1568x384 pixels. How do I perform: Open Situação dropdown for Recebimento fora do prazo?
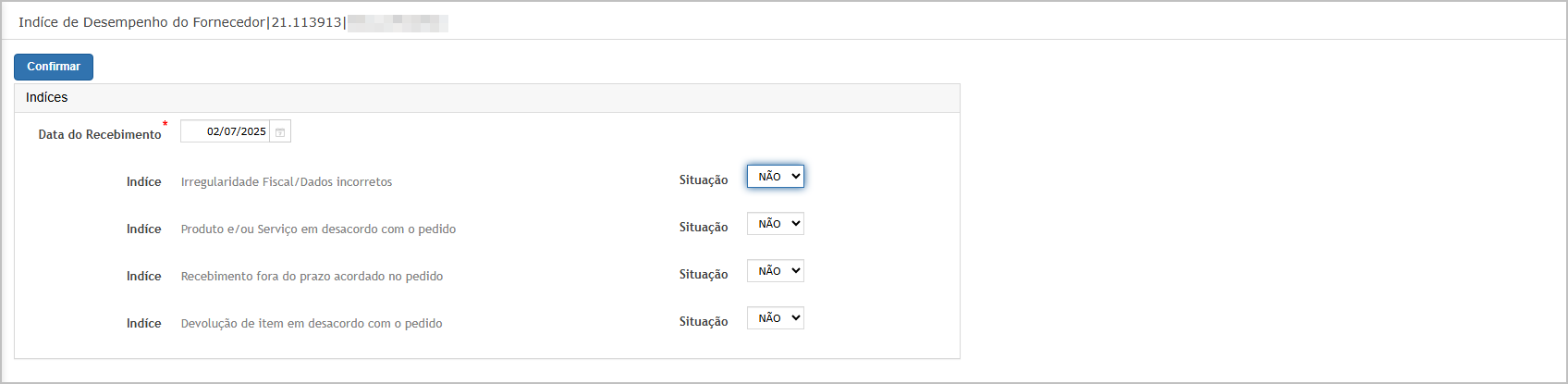(776, 271)
